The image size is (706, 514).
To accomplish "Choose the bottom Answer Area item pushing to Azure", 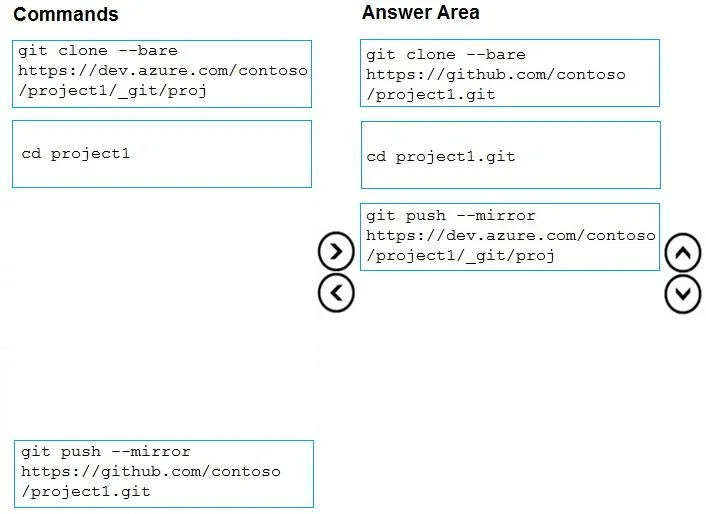I will point(510,237).
